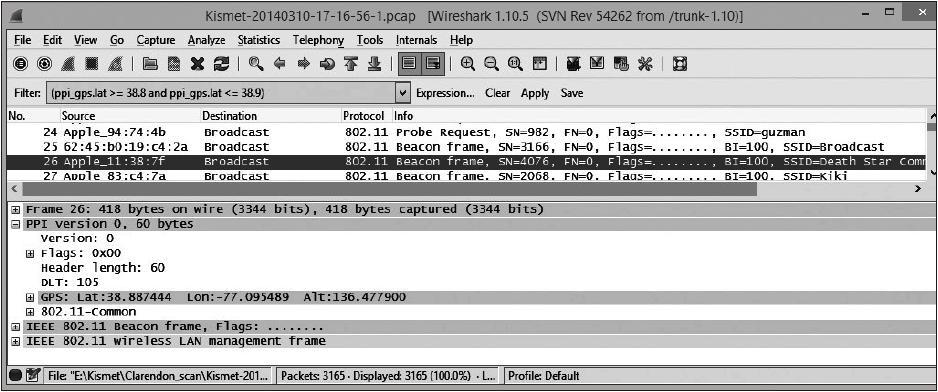Edit coloring rules icon
The width and height of the screenshot is (938, 392).
pos(621,64)
